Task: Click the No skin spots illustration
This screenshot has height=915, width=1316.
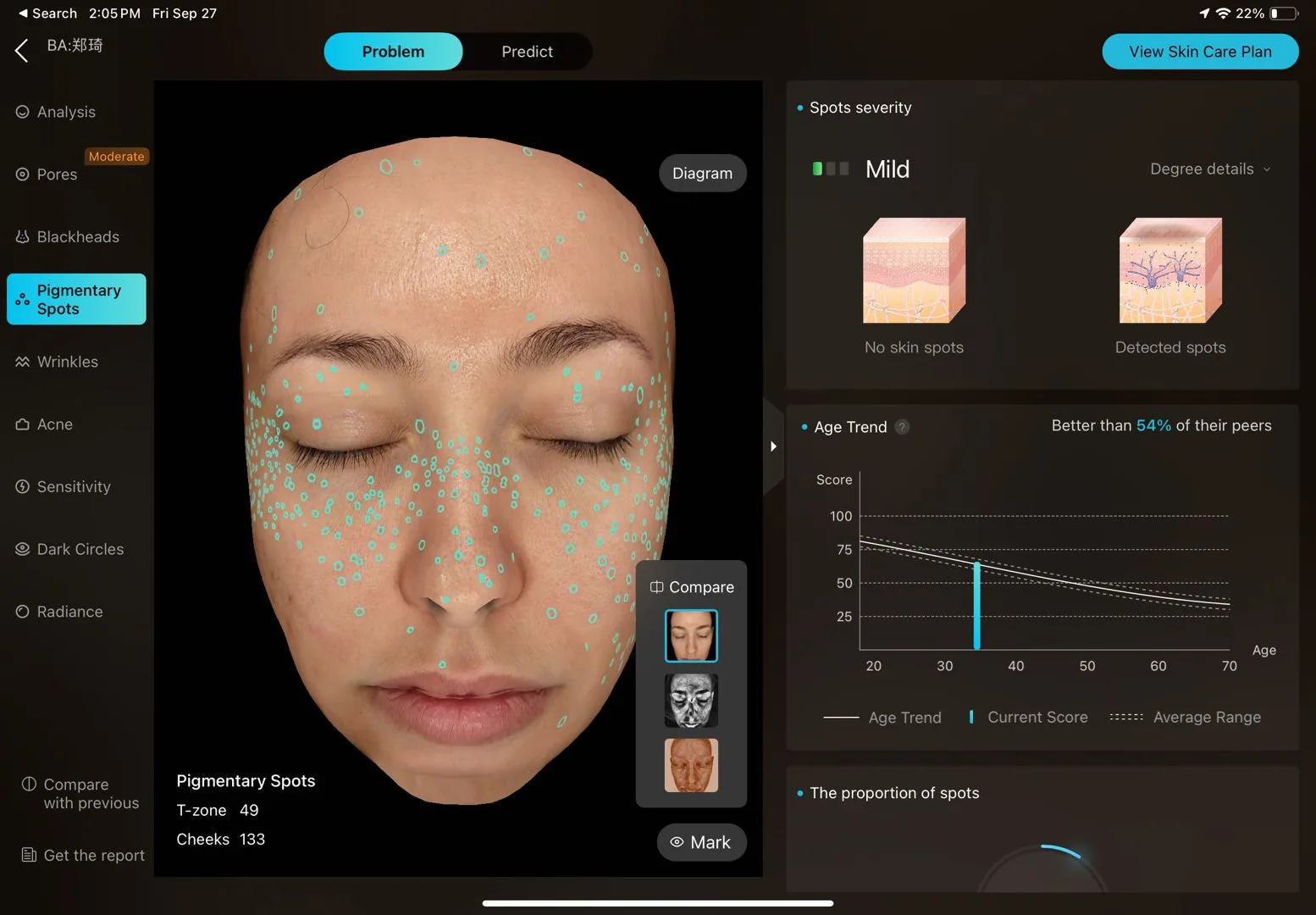Action: pyautogui.click(x=914, y=270)
